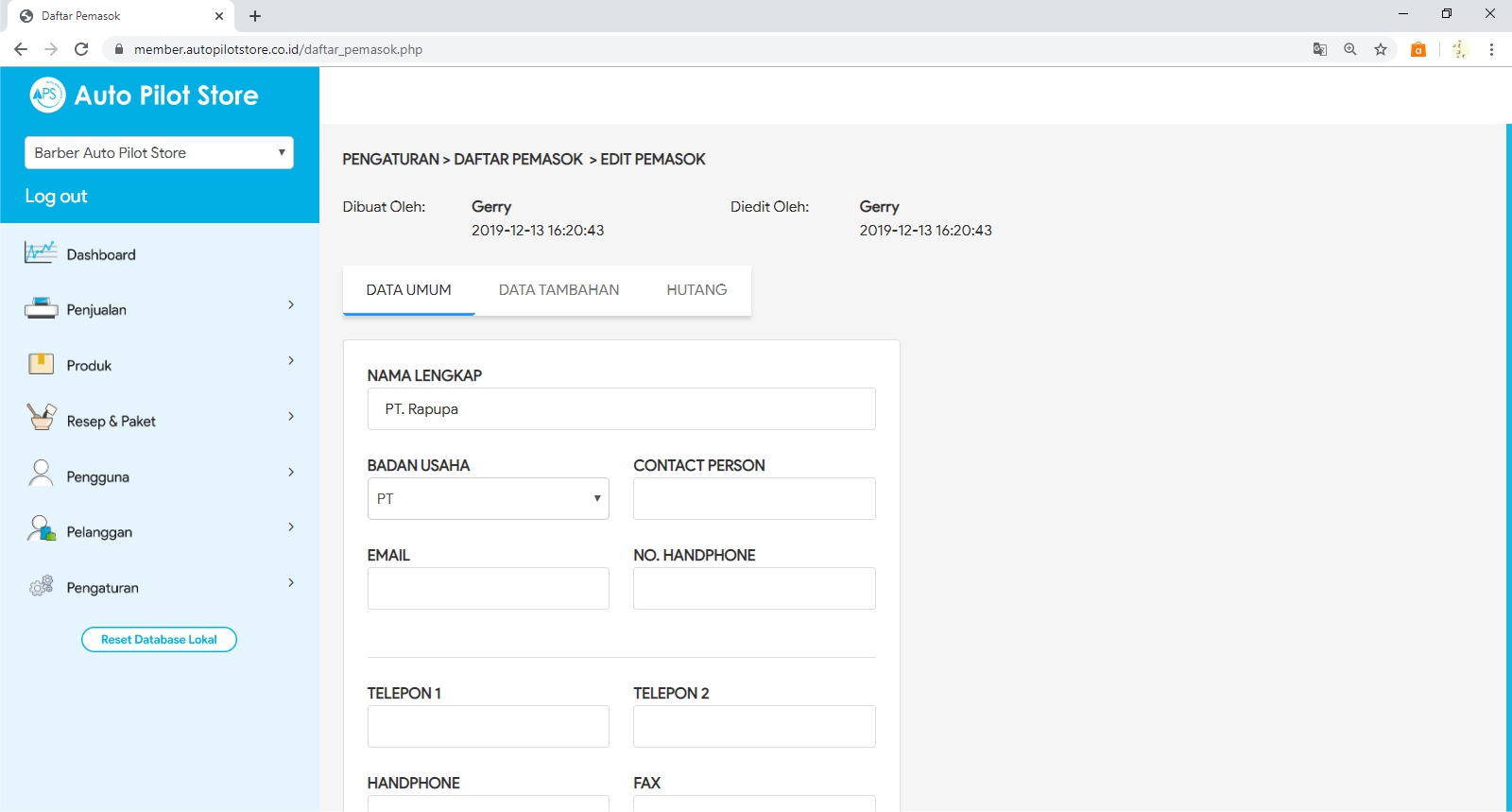Focus the Nama Lengkap input field

tap(621, 409)
